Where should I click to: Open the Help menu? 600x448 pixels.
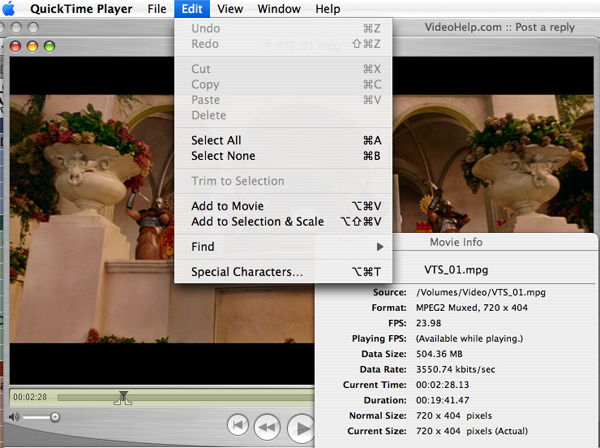(328, 9)
